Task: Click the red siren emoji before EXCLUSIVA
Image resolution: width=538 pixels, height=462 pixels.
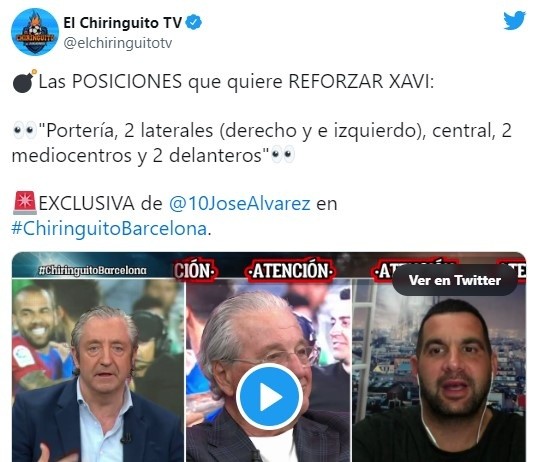Action: [24, 203]
